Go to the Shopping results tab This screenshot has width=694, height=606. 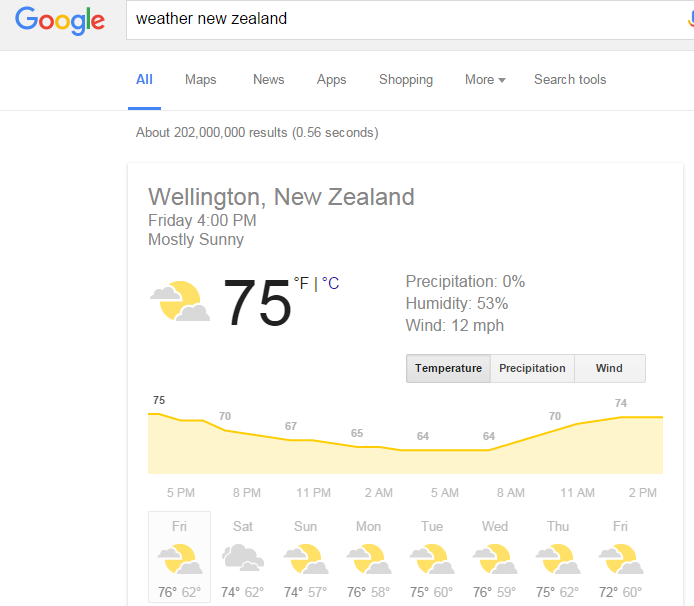coord(405,80)
